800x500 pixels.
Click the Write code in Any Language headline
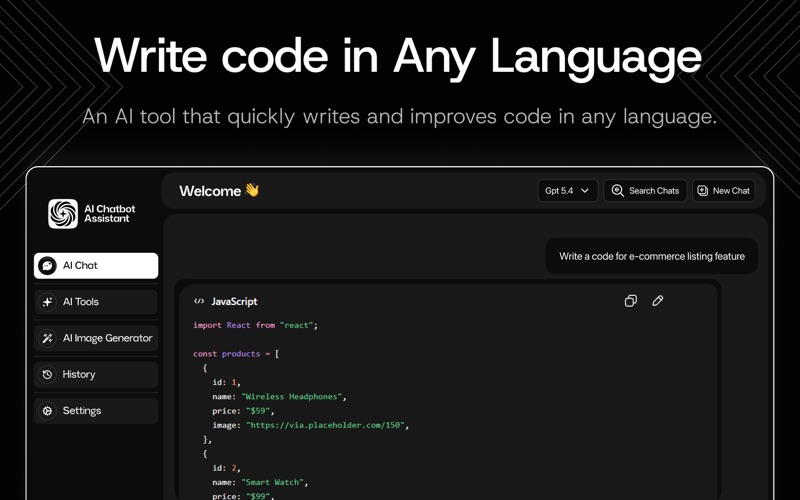pos(398,57)
